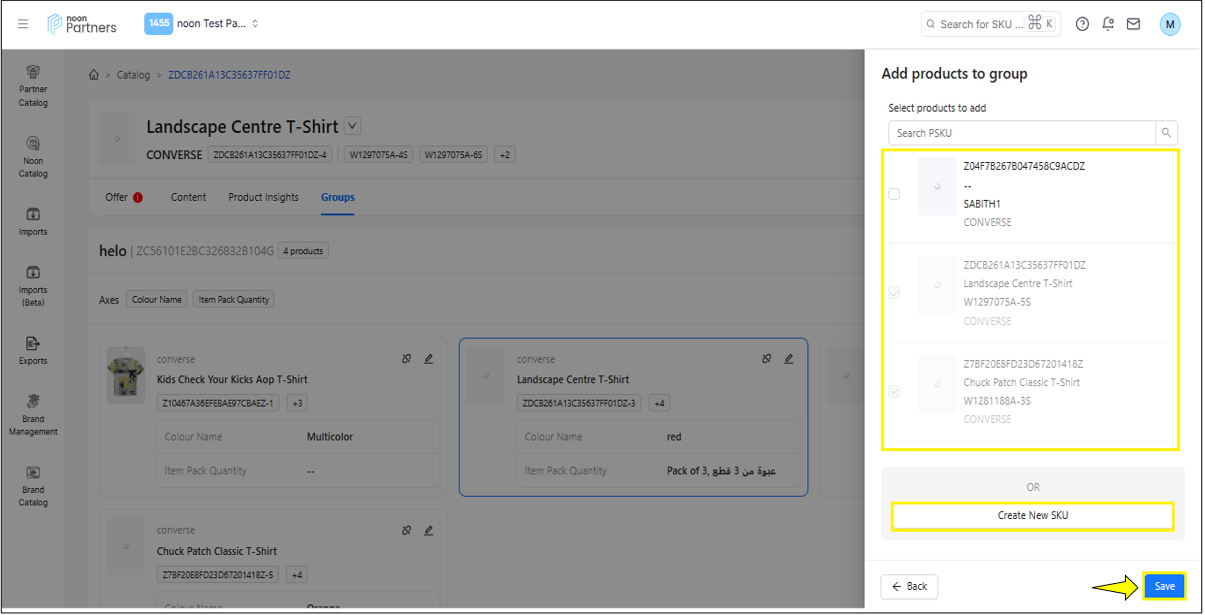This screenshot has height=615, width=1205.
Task: Open Exports from the sidebar
Action: tap(33, 350)
